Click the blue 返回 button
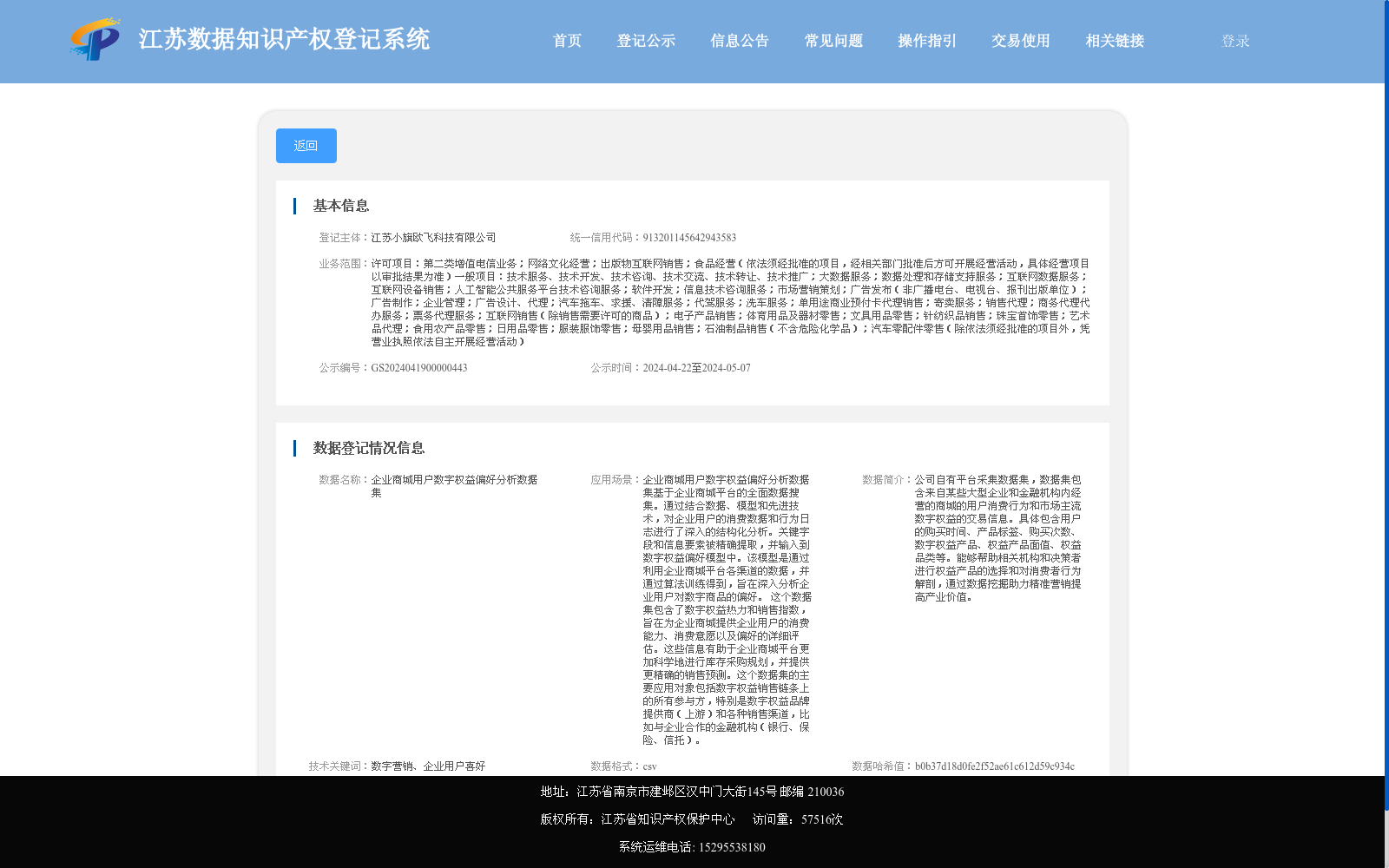 306,146
